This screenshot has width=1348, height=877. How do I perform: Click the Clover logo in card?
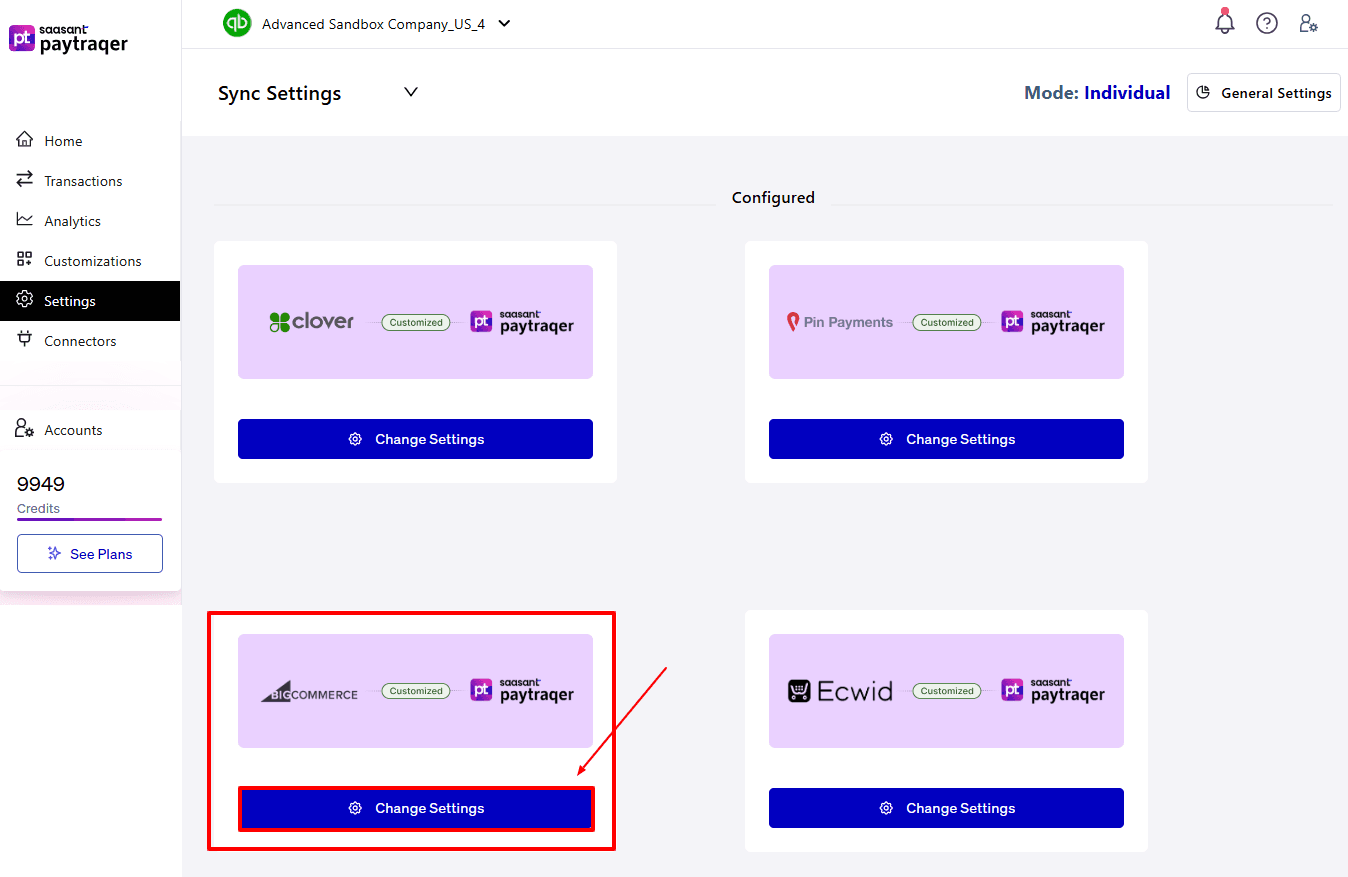click(311, 322)
